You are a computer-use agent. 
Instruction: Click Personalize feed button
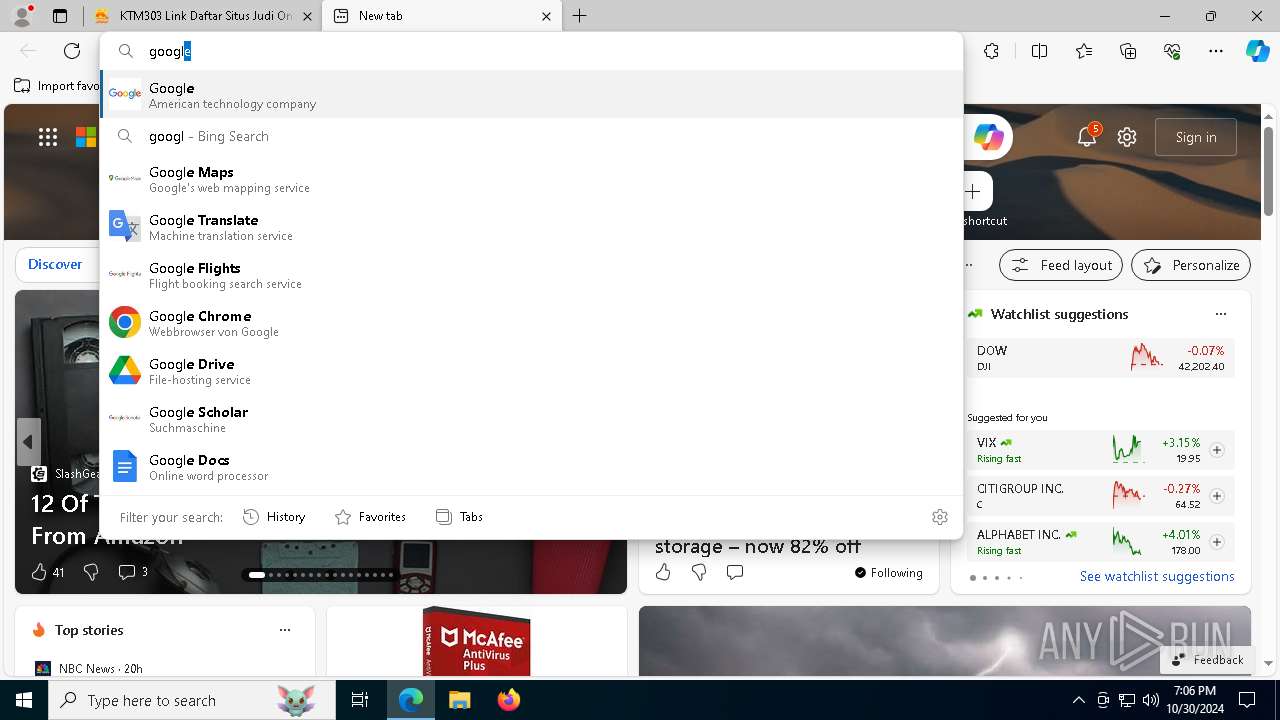click(1191, 265)
